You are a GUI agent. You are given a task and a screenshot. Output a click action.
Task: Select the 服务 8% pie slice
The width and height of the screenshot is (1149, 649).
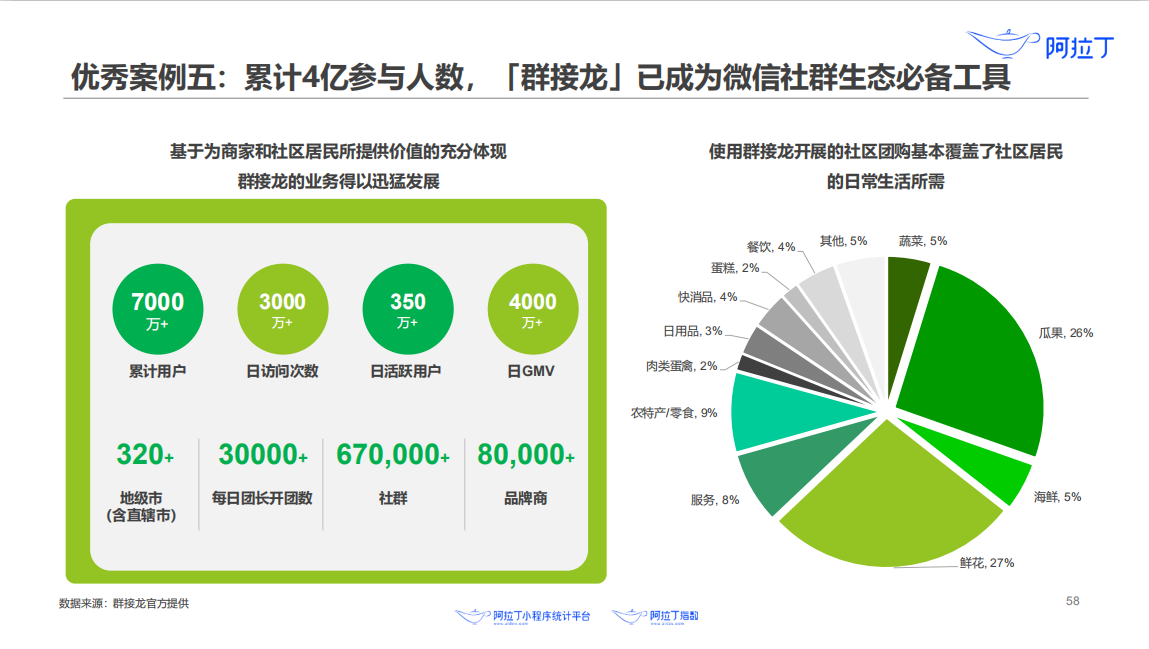tap(775, 478)
